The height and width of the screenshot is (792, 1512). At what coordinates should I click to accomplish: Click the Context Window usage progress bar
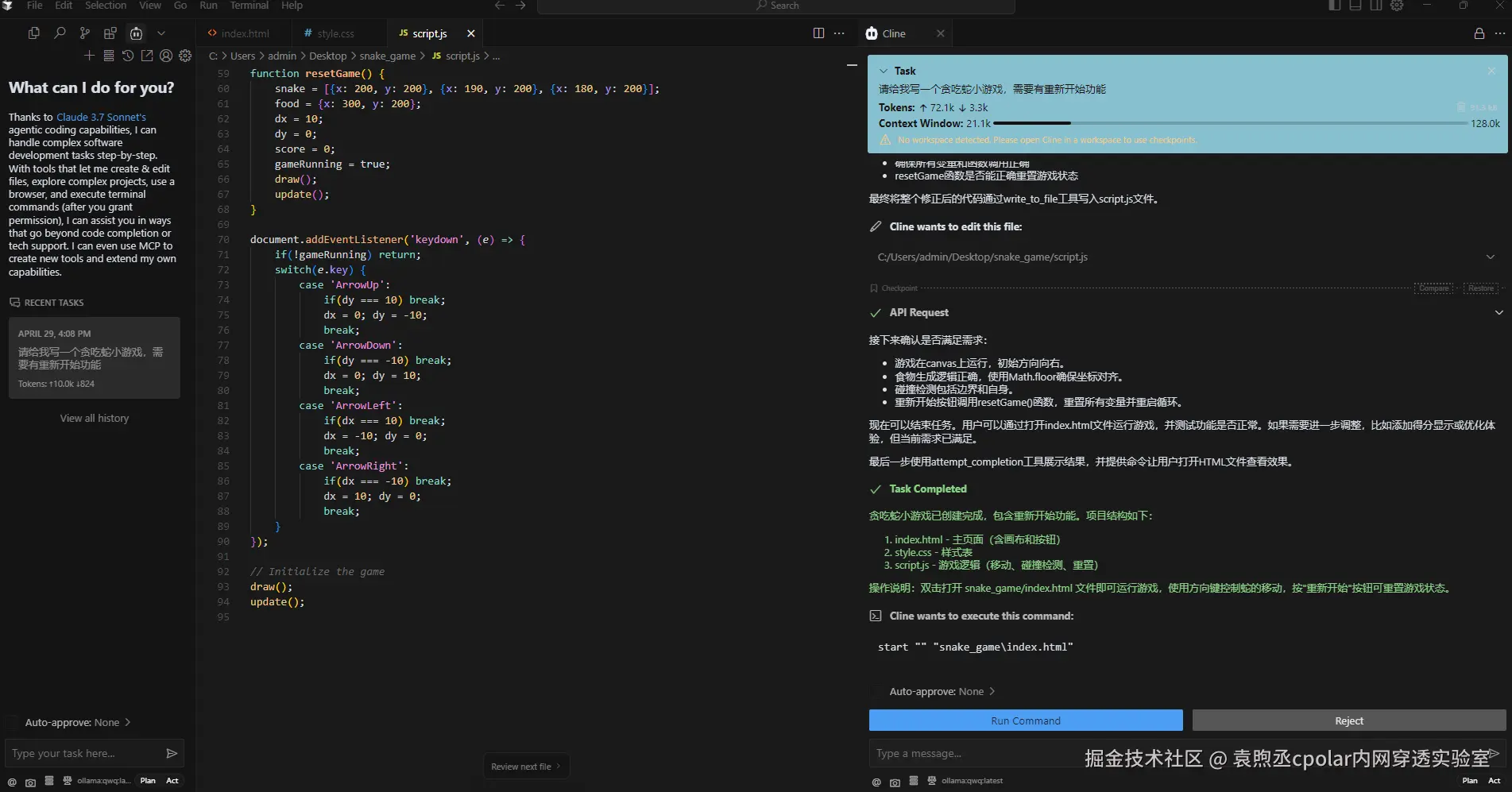click(x=1230, y=123)
